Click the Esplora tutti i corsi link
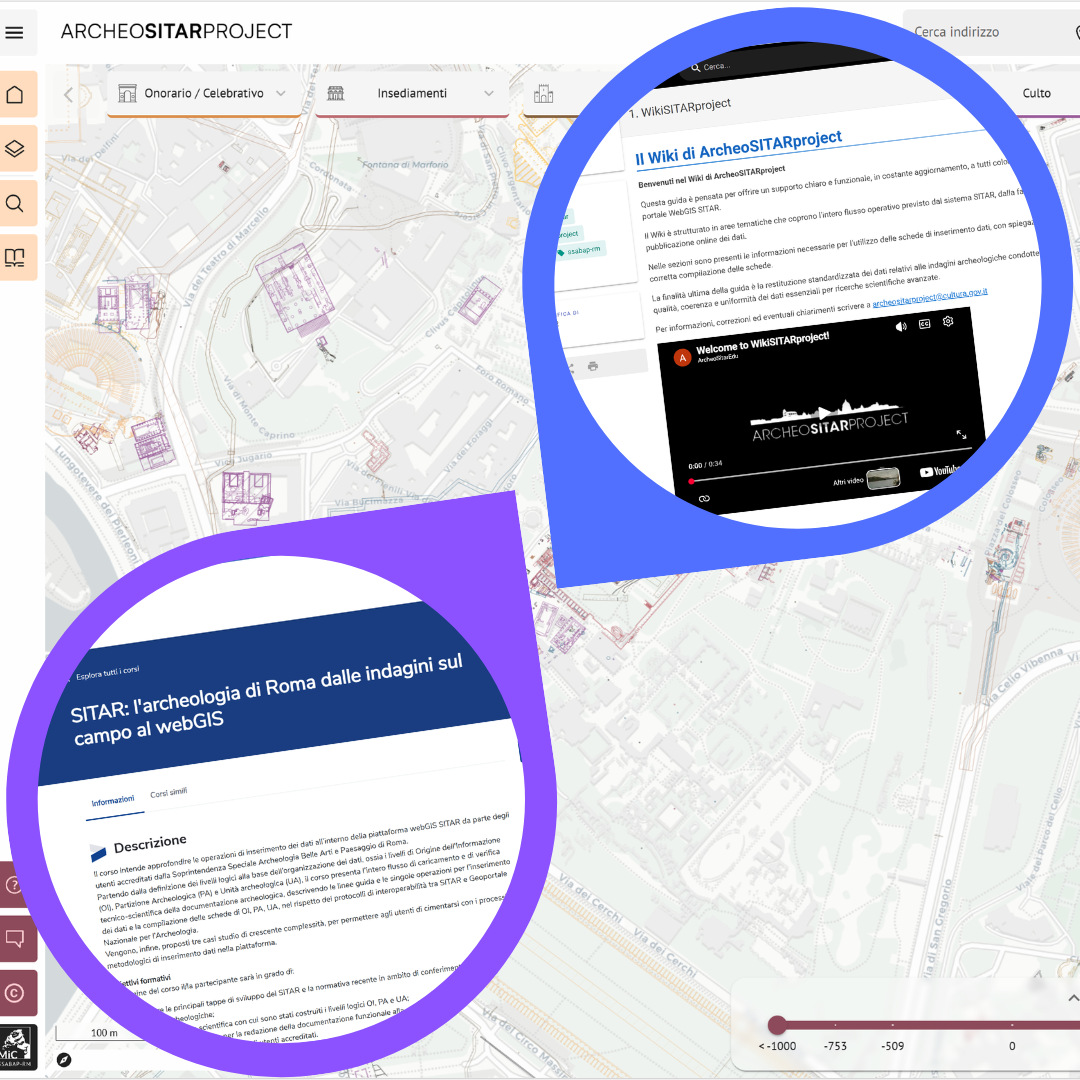This screenshot has height=1080, width=1080. [107, 673]
